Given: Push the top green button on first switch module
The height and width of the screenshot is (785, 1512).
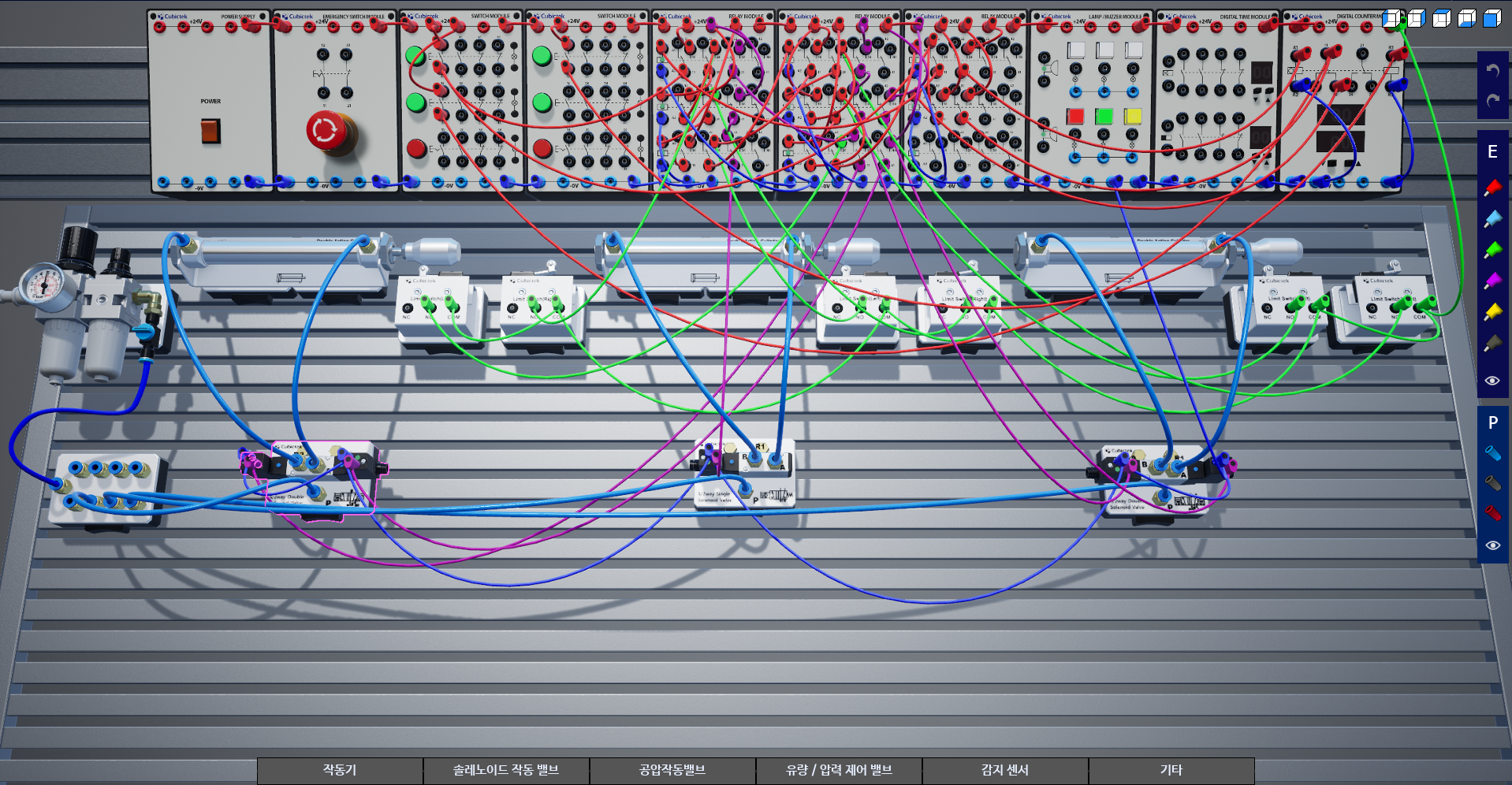Looking at the screenshot, I should pyautogui.click(x=415, y=56).
